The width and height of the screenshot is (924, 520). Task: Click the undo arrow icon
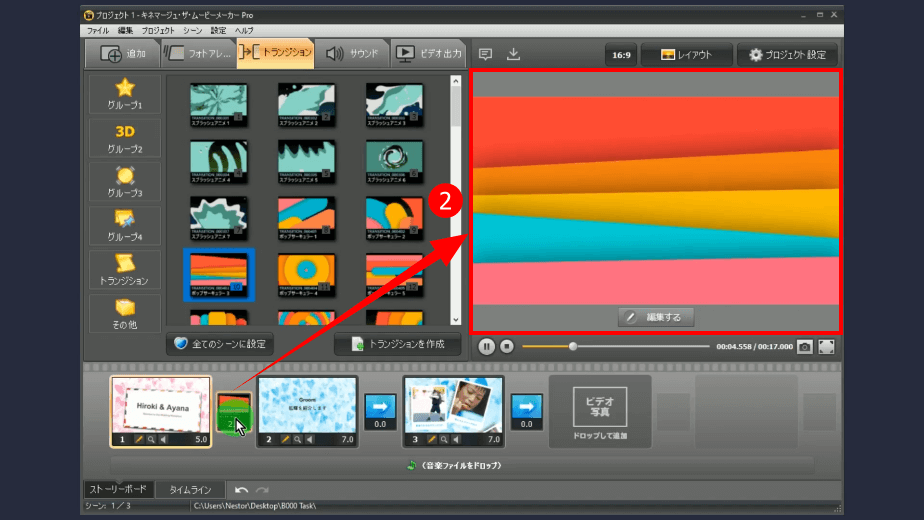[x=241, y=490]
